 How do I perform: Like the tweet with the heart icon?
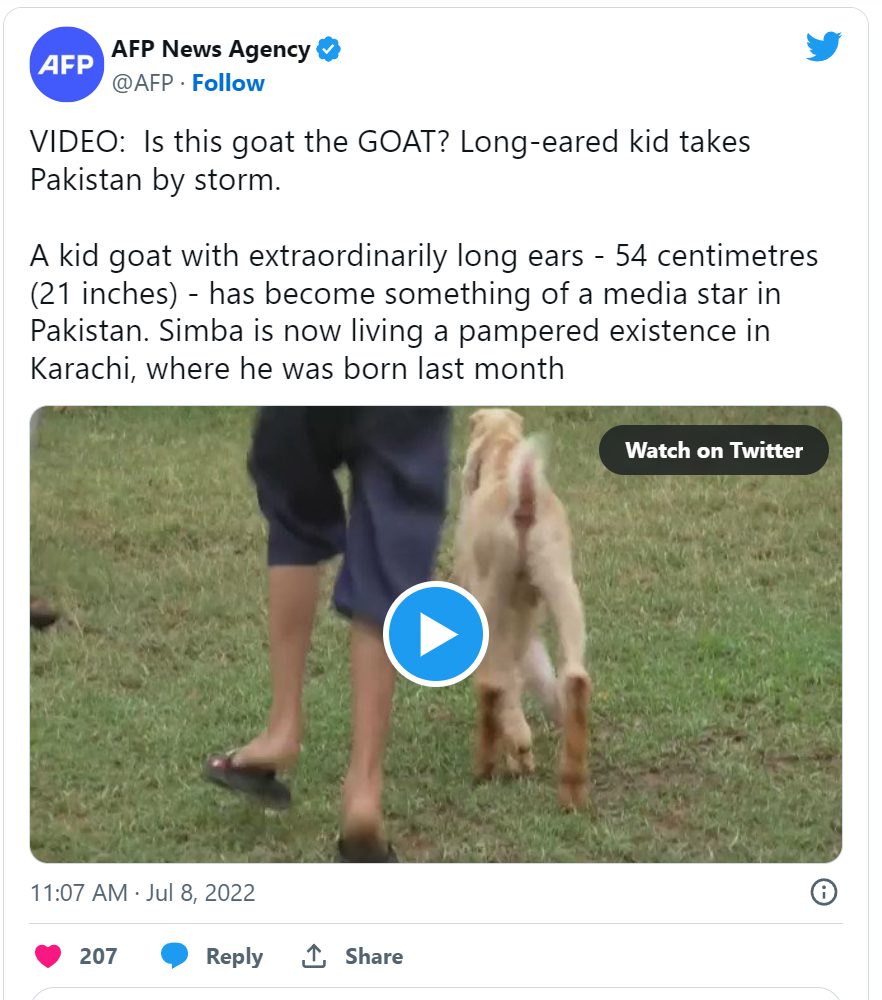[x=48, y=956]
